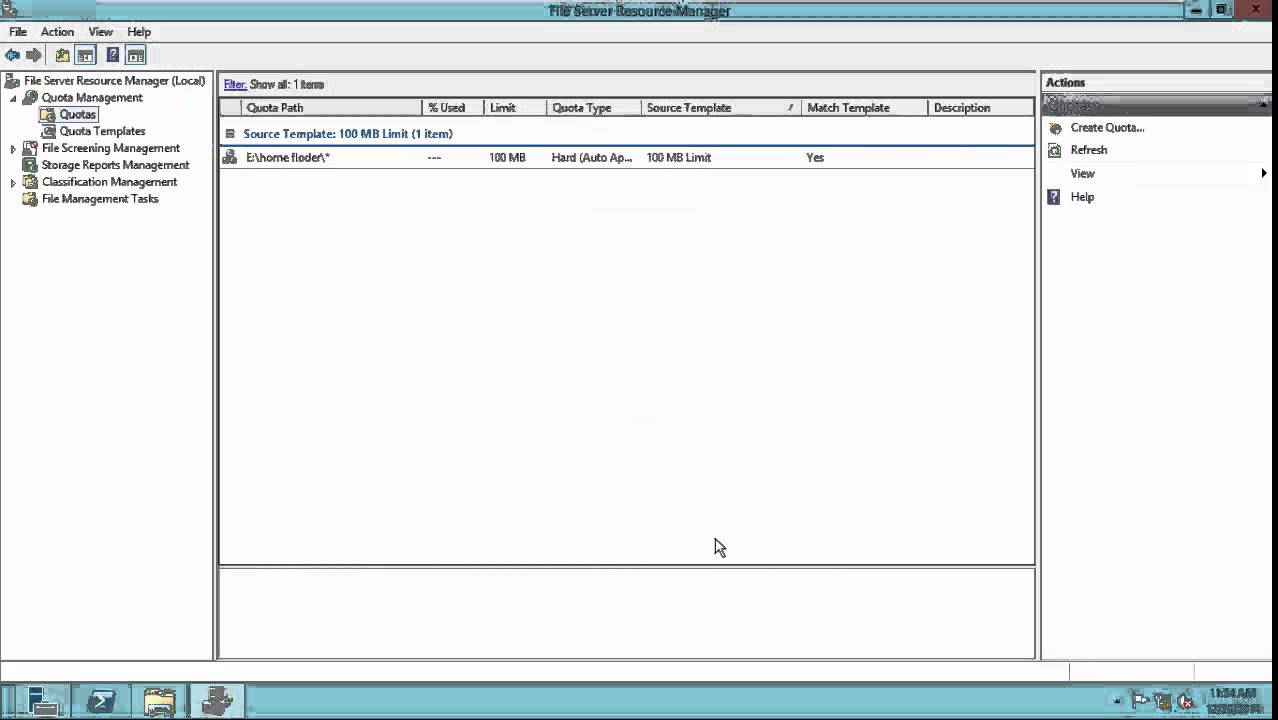Sort by the Source Template column header

[x=721, y=108]
